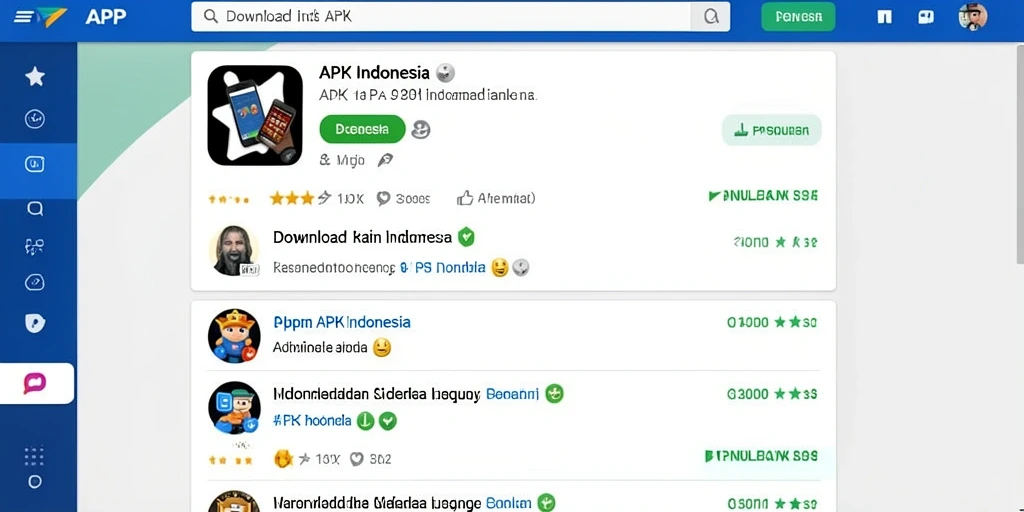Click the green PNULBANK S9S link in first card
The height and width of the screenshot is (512, 1024).
(x=763, y=196)
